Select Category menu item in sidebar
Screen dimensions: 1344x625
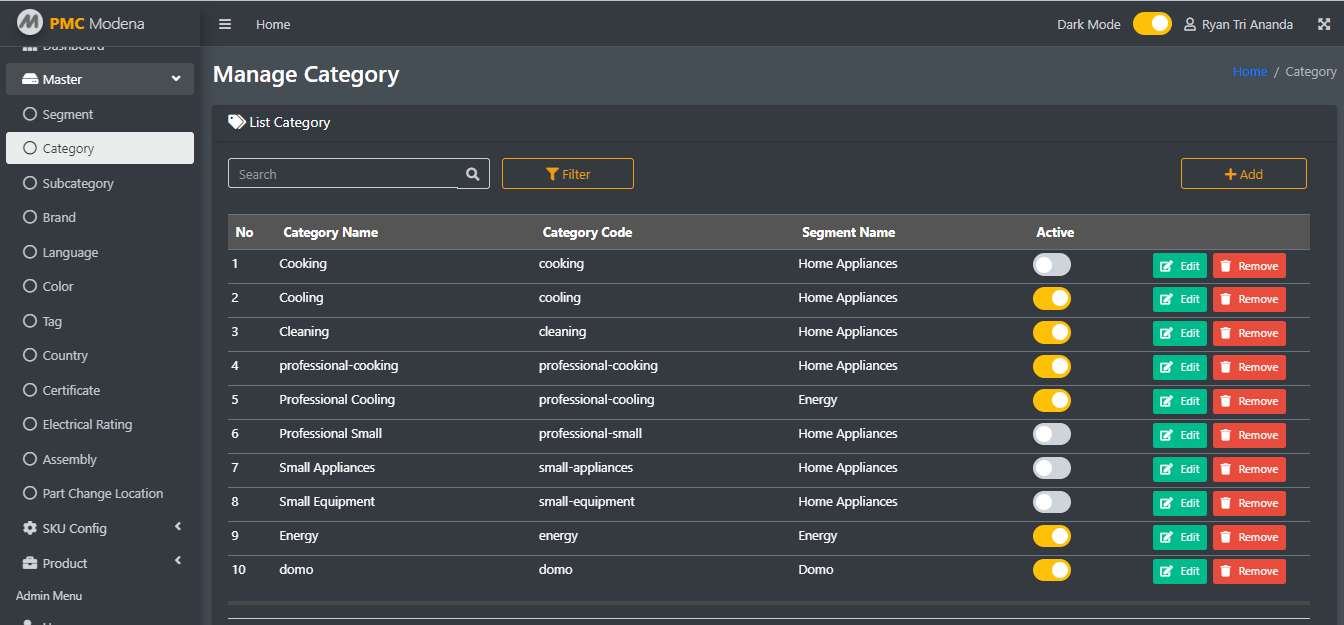tap(100, 148)
